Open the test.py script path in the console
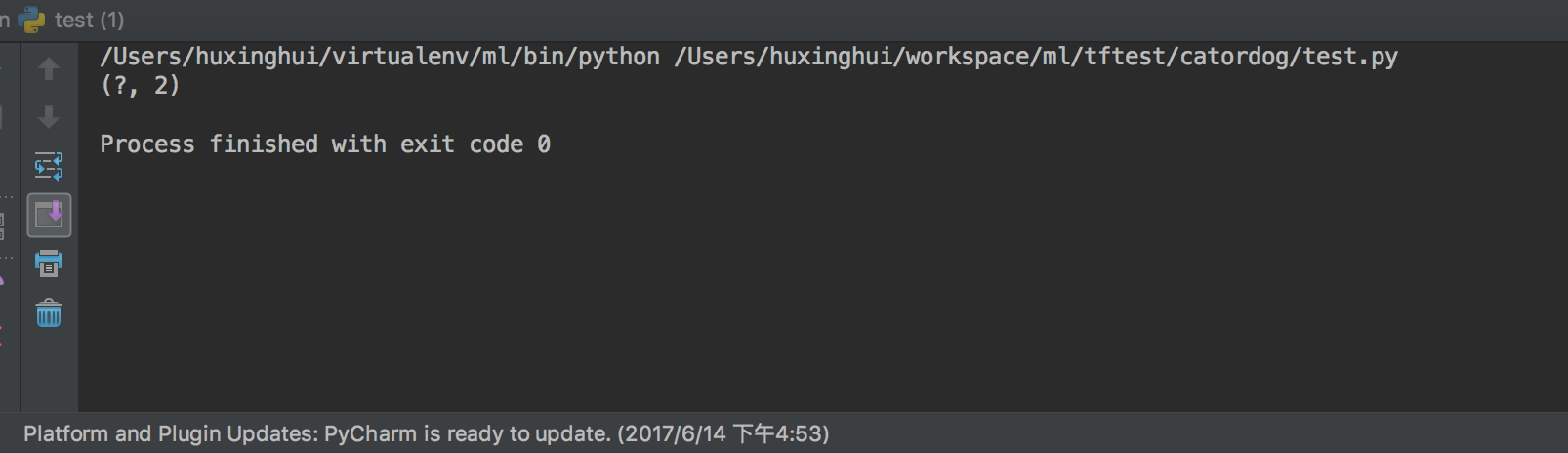The image size is (1568, 453). 1036,57
